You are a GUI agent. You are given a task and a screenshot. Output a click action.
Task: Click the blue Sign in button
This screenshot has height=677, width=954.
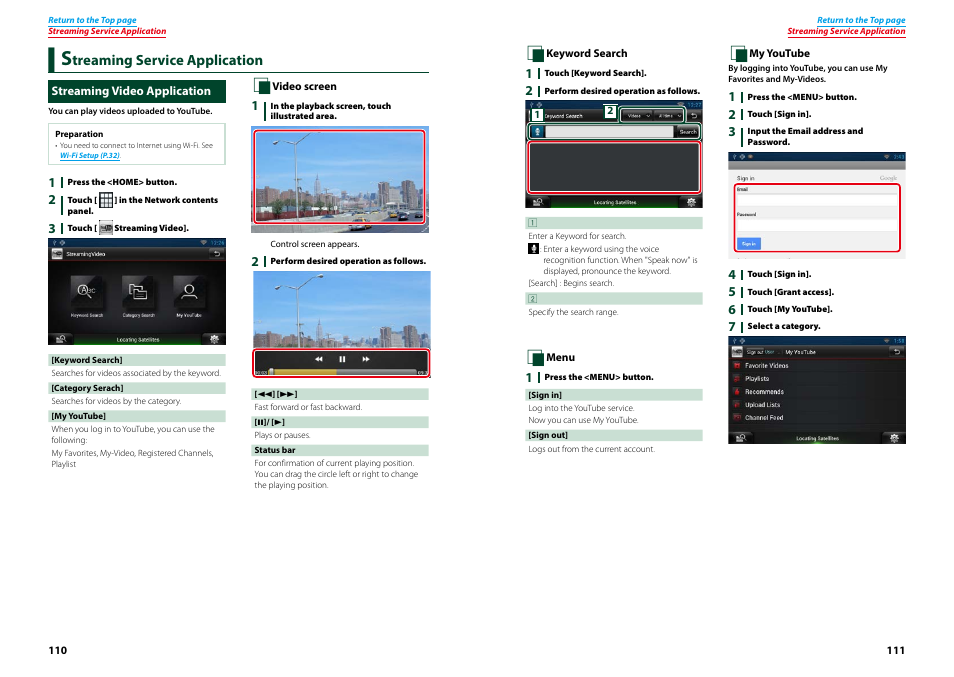click(x=748, y=243)
